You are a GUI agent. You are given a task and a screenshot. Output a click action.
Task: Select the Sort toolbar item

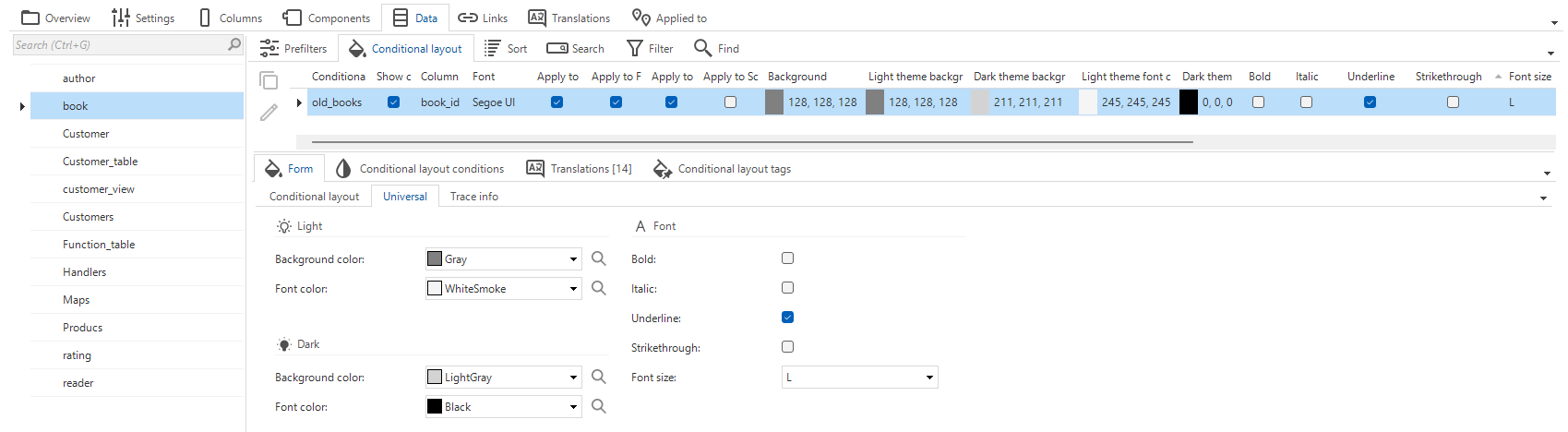(x=506, y=48)
